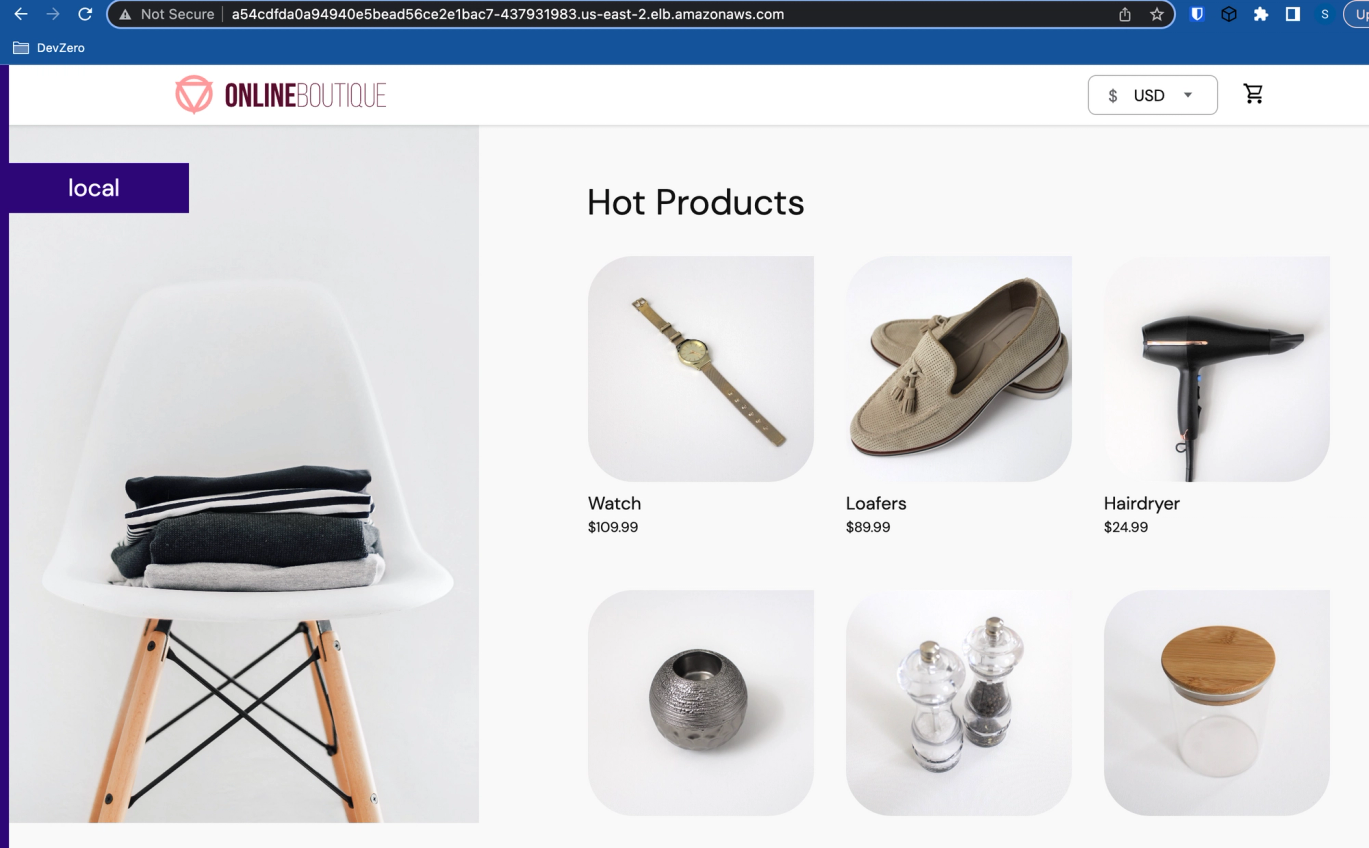Viewport: 1369px width, 848px height.
Task: Select the Hairdryer product image
Action: (x=1217, y=369)
